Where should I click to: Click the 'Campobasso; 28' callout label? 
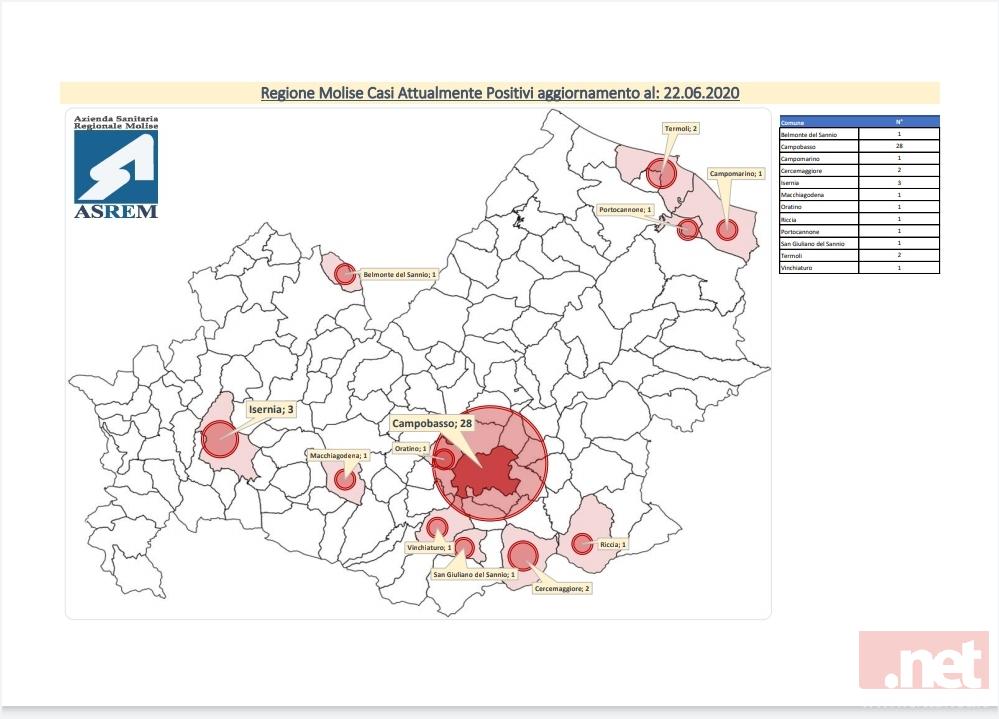click(432, 423)
